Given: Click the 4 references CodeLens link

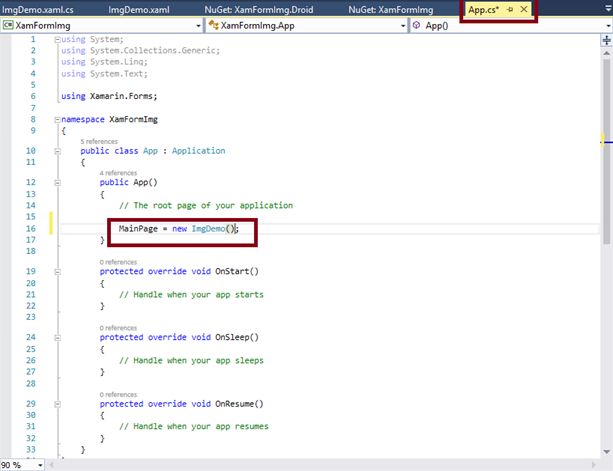Looking at the screenshot, I should 118,173.
